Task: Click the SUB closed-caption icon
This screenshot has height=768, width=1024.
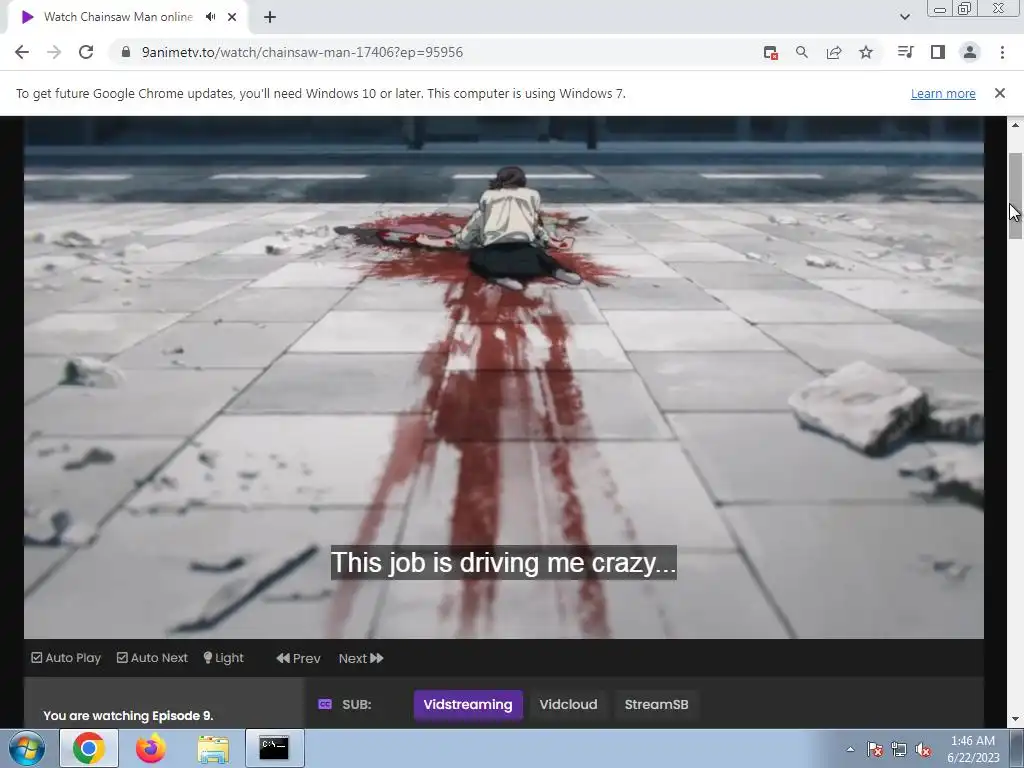Action: pyautogui.click(x=325, y=704)
